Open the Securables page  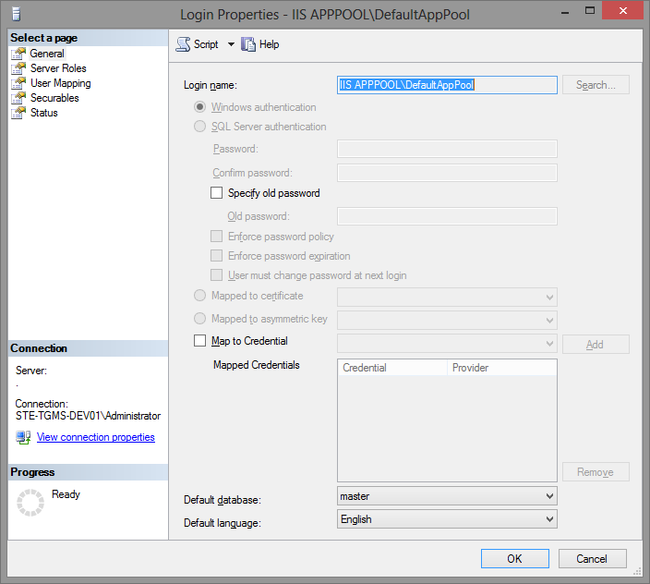[x=54, y=98]
